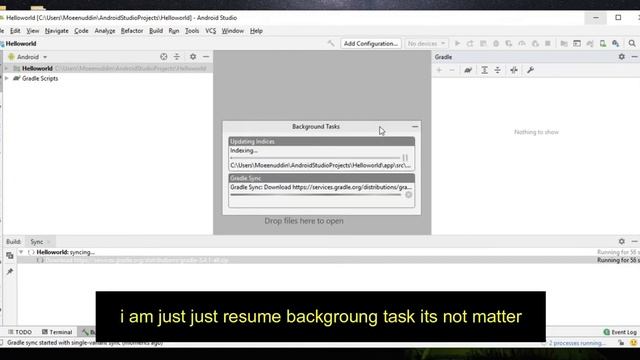Open the Run menu
Image resolution: width=640 pixels, height=360 pixels.
pos(174,31)
